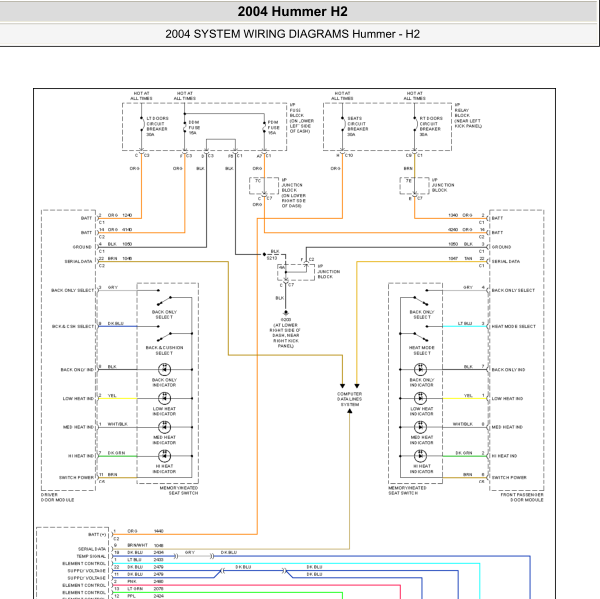Click the 'LT GRN' wire color label
The width and height of the screenshot is (600, 599).
point(135,589)
